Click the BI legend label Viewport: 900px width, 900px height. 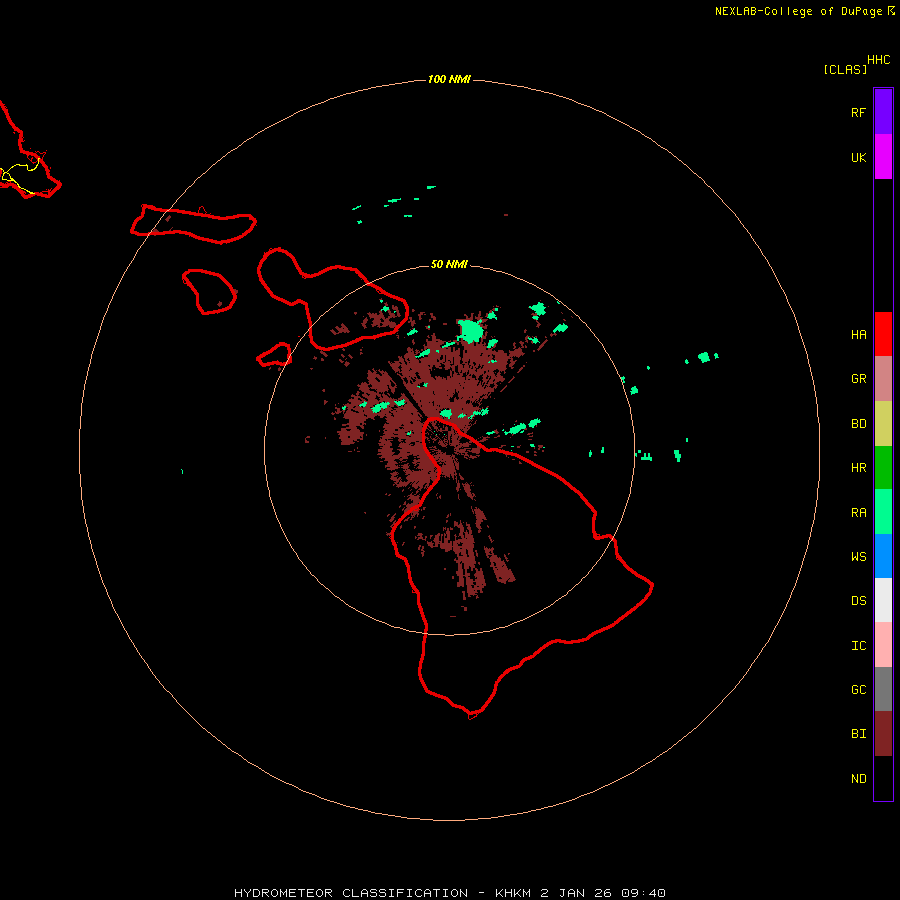click(858, 734)
